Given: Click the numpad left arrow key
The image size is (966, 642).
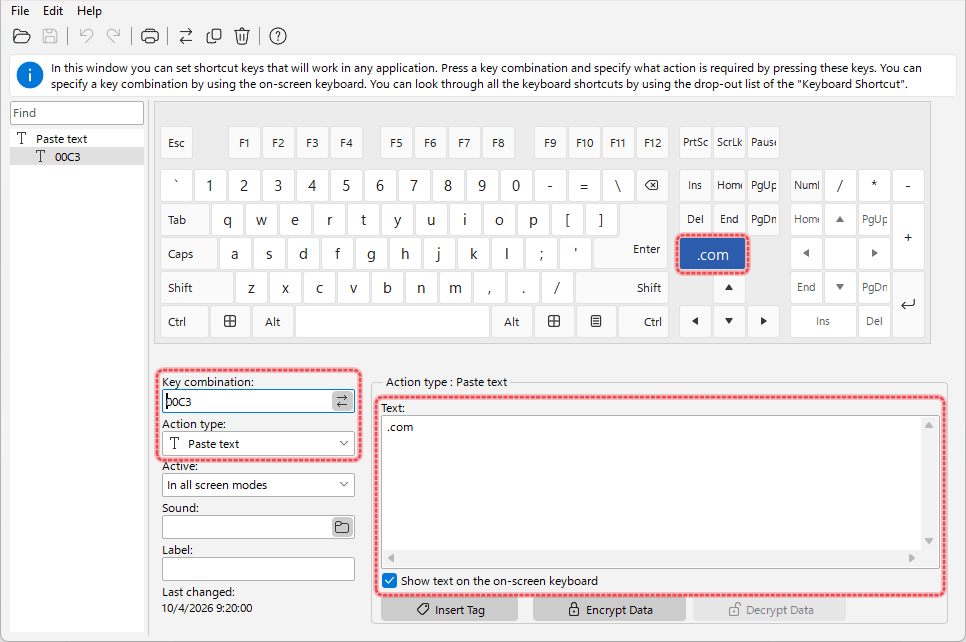Looking at the screenshot, I should 806,253.
